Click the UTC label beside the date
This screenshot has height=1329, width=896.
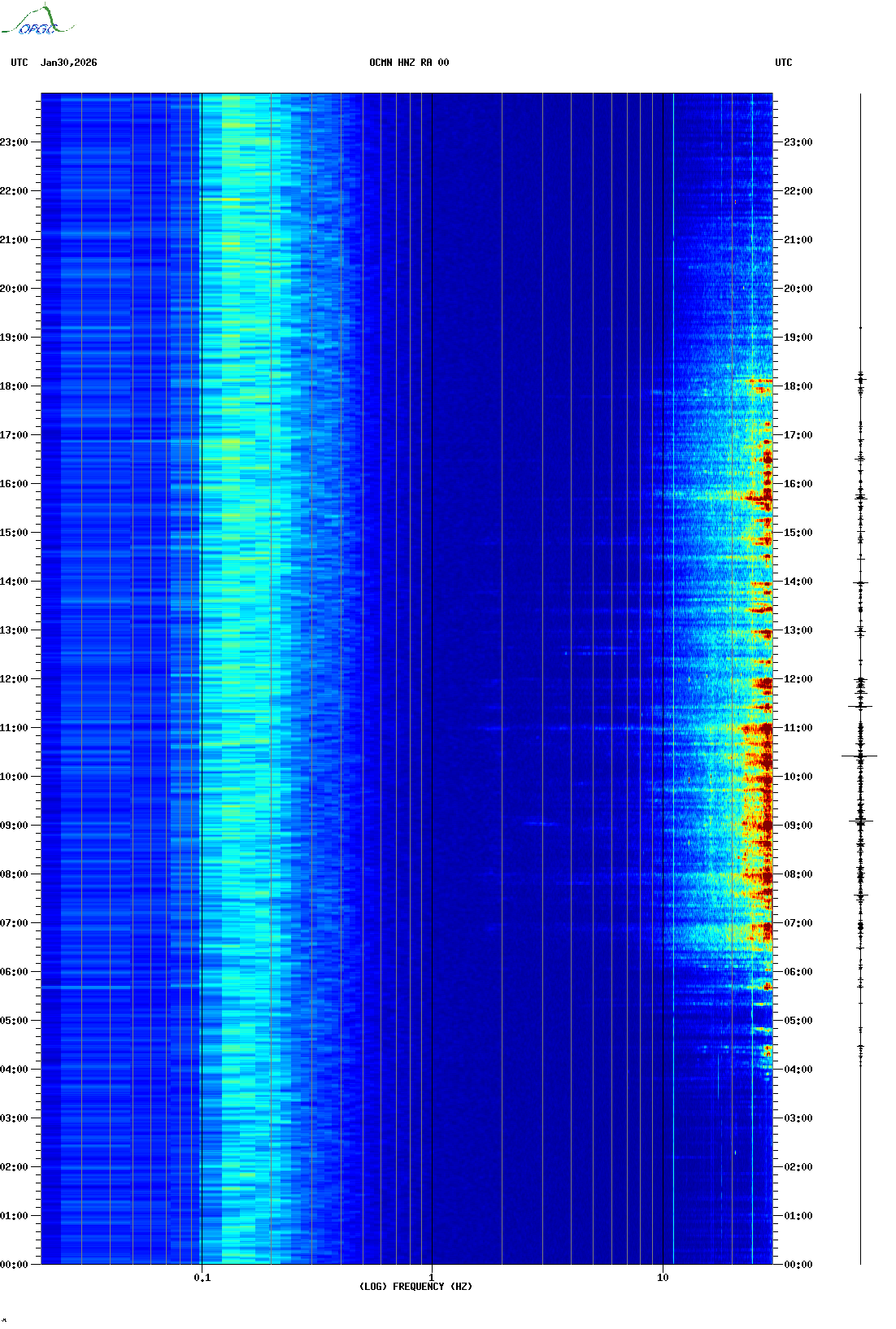point(20,63)
